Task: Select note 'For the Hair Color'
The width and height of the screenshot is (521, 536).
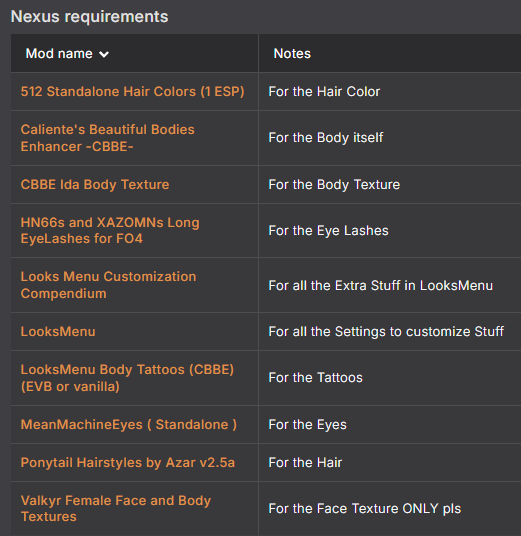Action: pos(324,92)
